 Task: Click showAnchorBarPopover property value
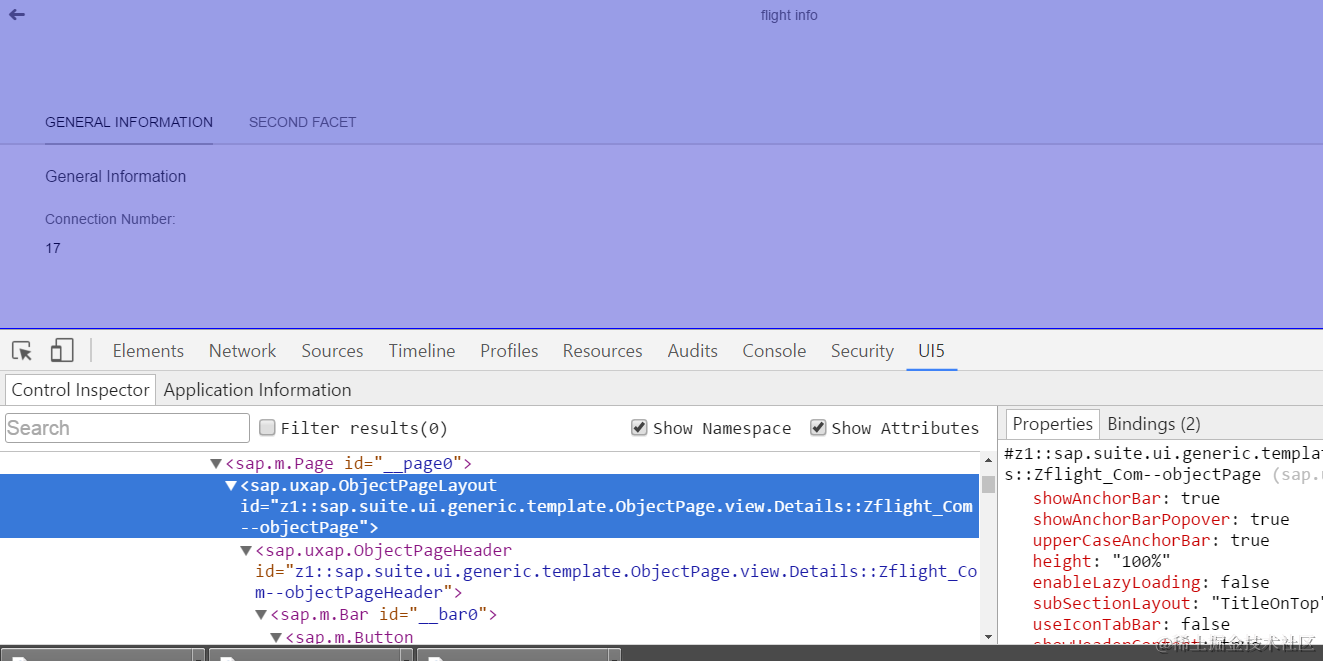[1270, 519]
